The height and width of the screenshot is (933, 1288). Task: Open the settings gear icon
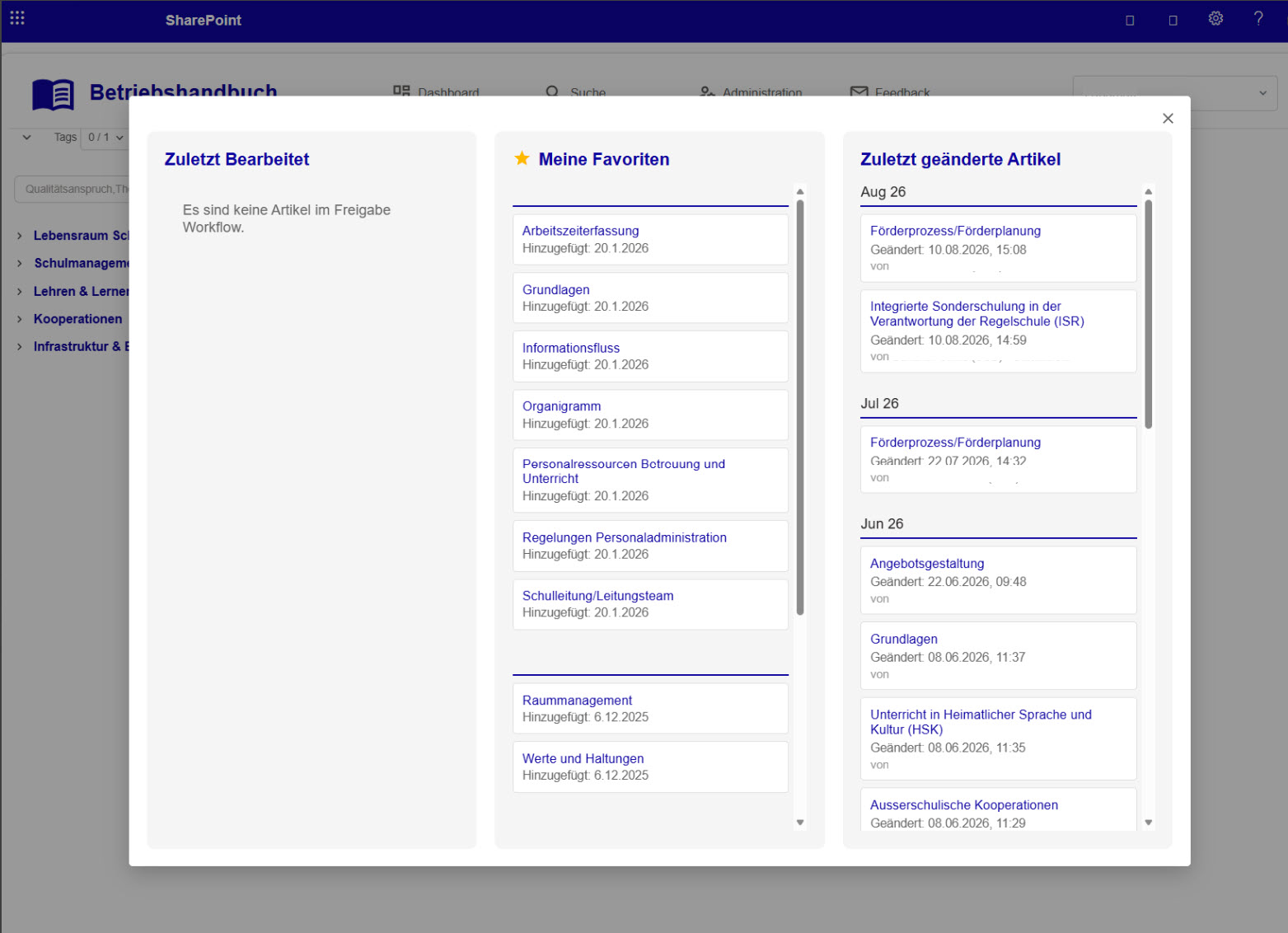click(x=1215, y=19)
